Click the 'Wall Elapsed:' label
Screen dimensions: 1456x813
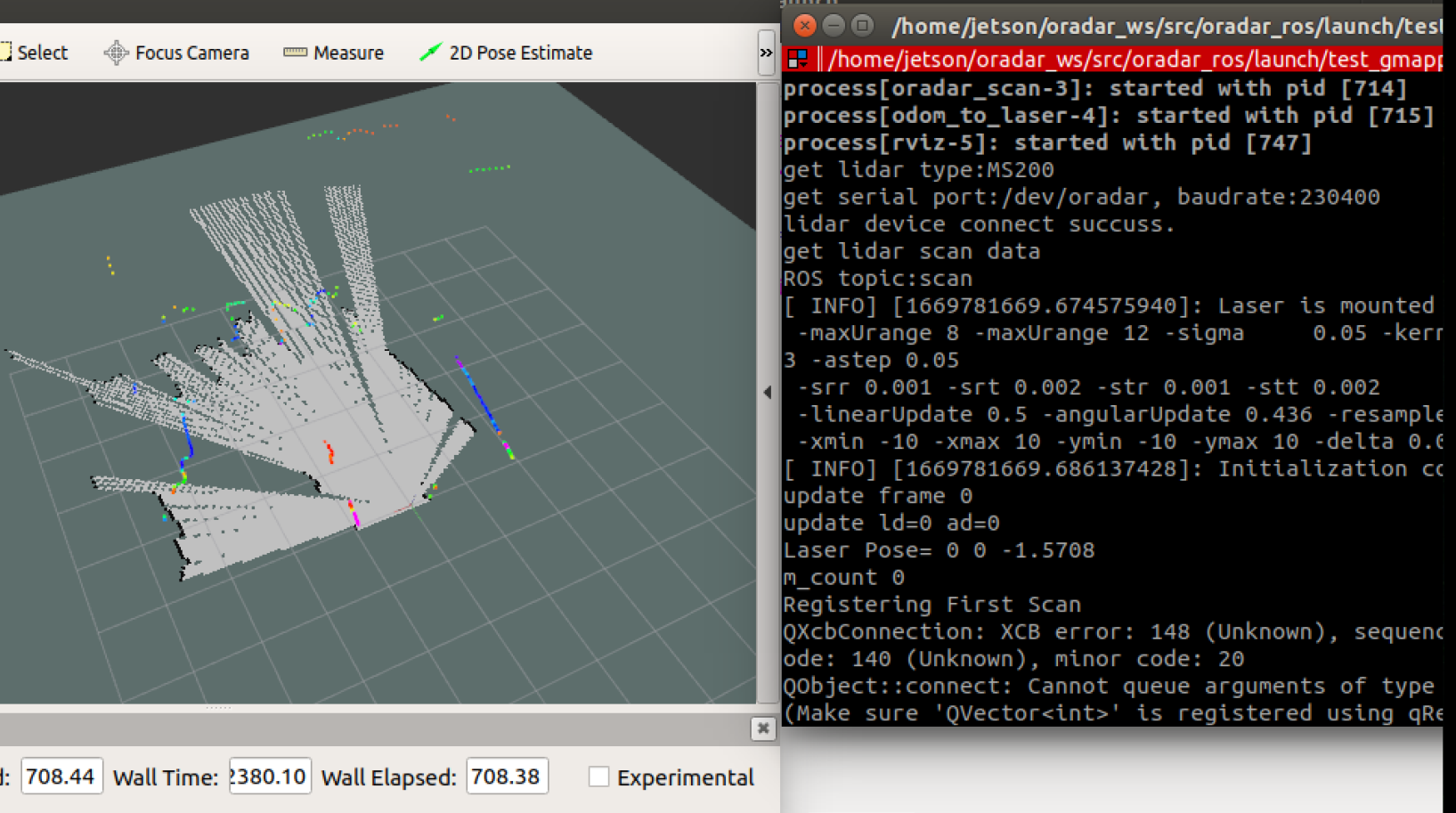[388, 777]
